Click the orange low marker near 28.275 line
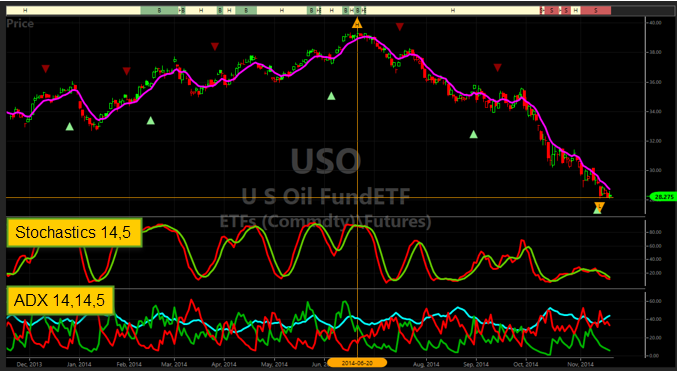The height and width of the screenshot is (371, 677). (599, 206)
